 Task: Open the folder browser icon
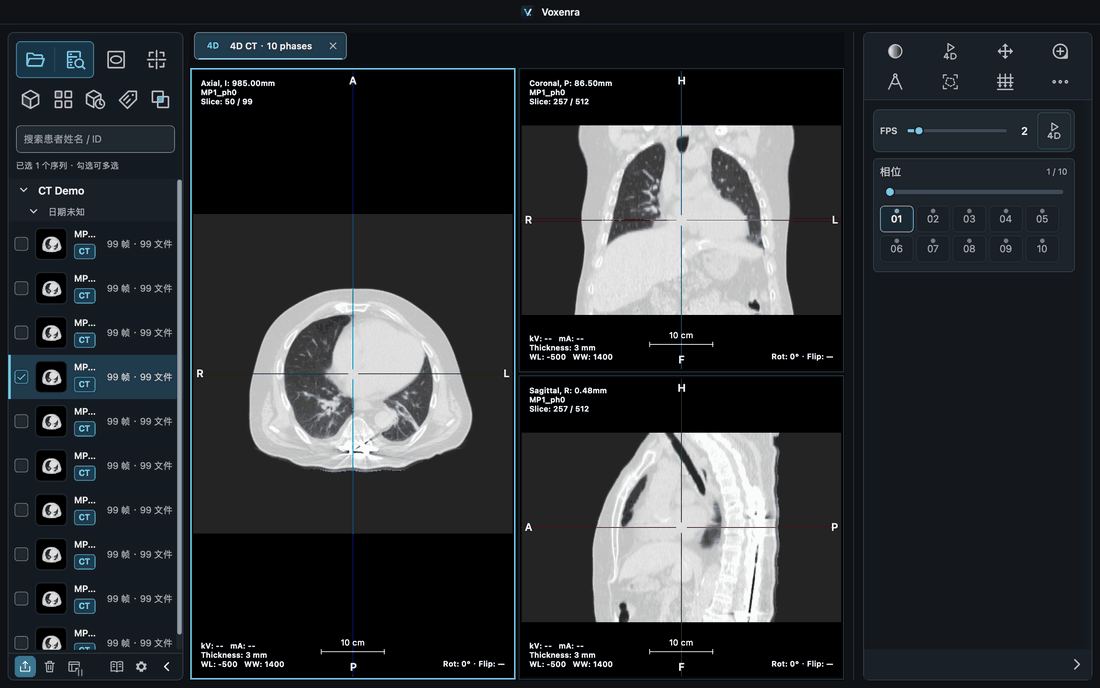coord(35,60)
